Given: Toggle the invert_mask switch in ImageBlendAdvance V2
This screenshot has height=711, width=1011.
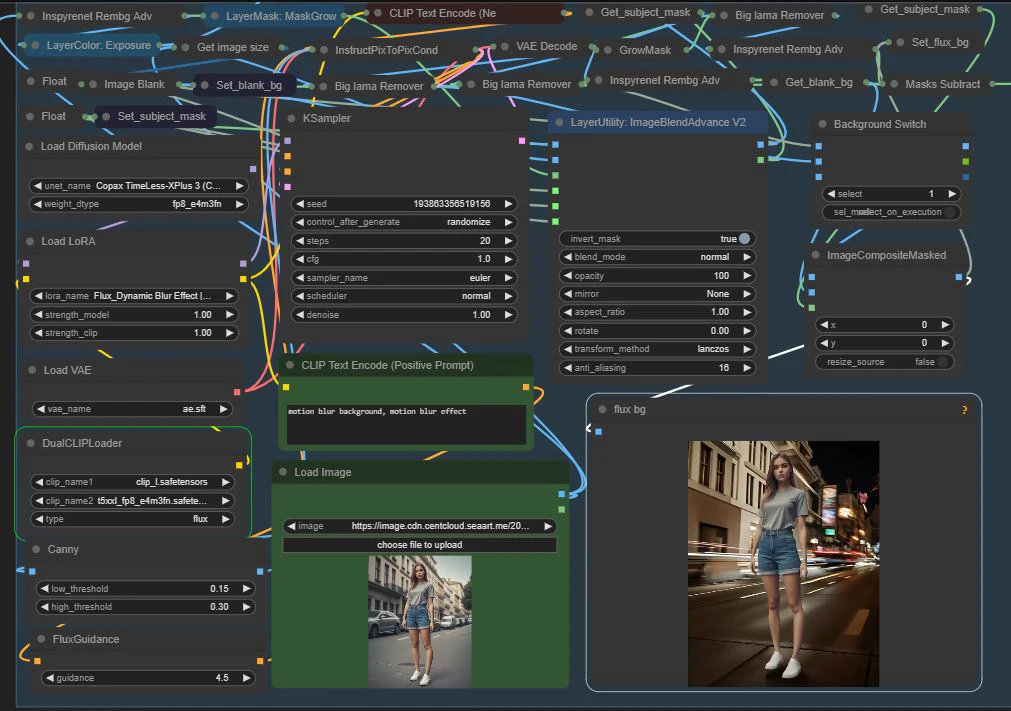Looking at the screenshot, I should coord(744,239).
